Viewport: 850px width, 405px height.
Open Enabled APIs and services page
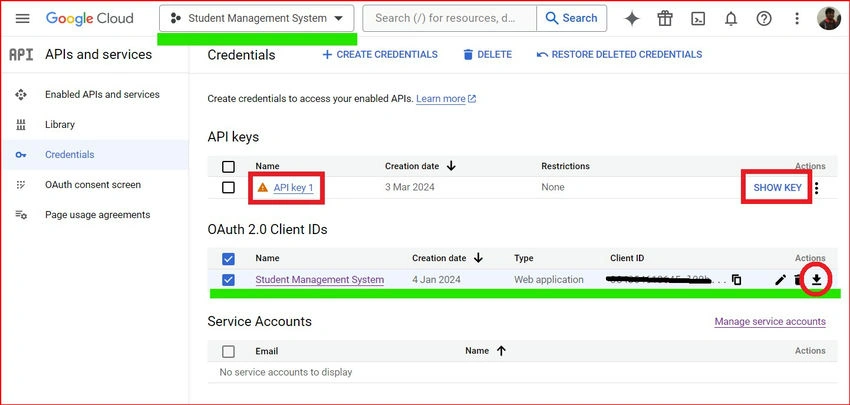102,94
